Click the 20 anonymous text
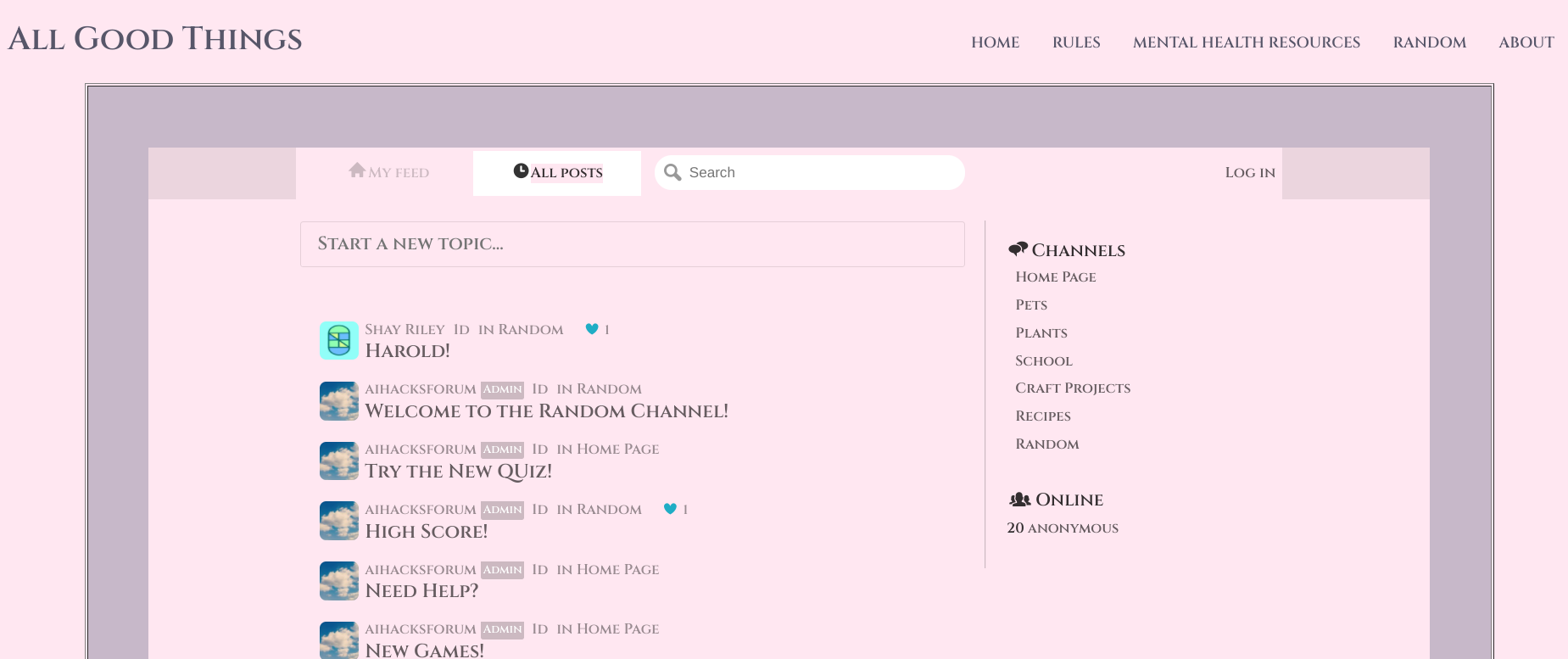Image resolution: width=1568 pixels, height=659 pixels. click(x=1063, y=528)
